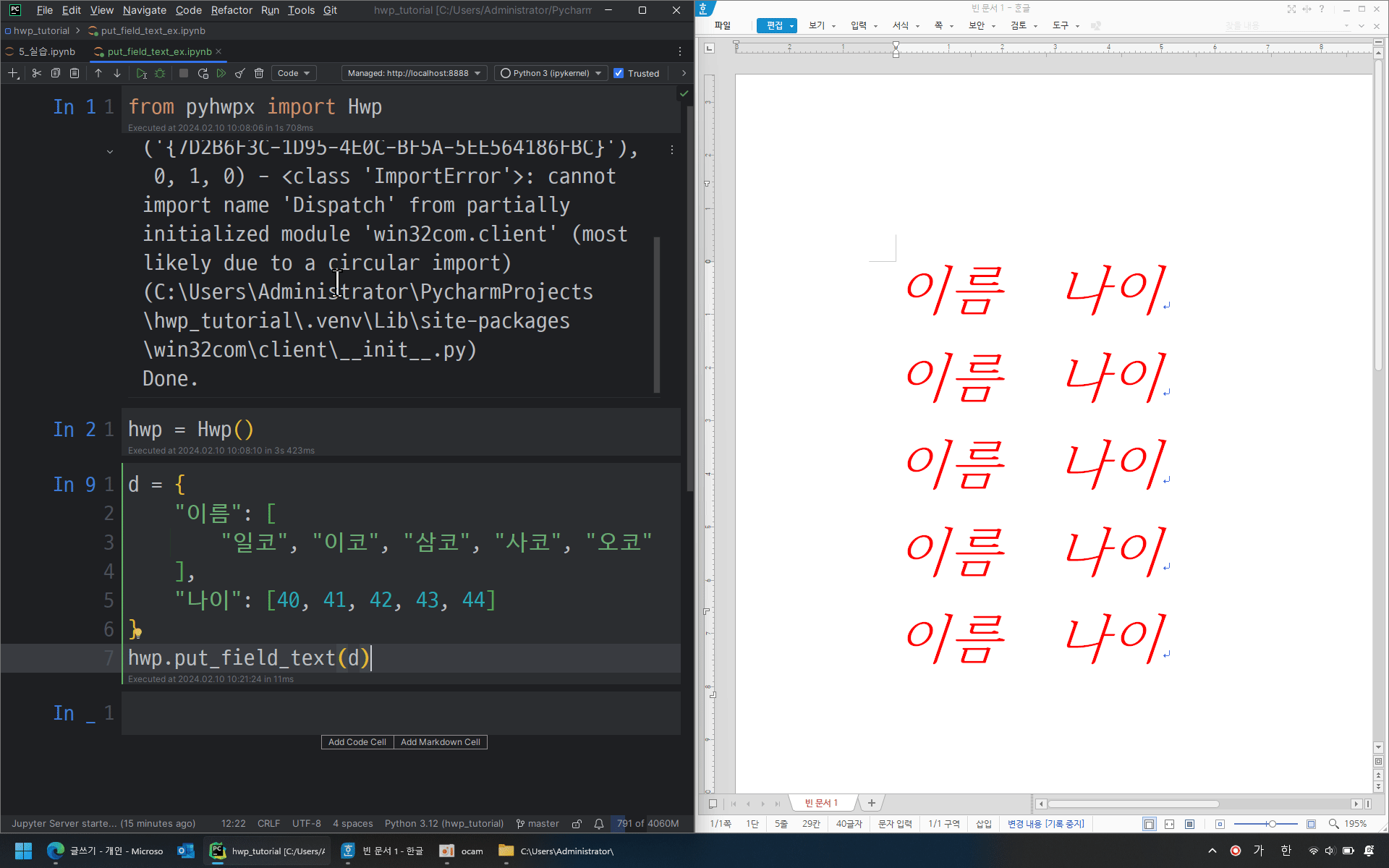
Task: Click the cut cell scissors icon
Action: (37, 73)
